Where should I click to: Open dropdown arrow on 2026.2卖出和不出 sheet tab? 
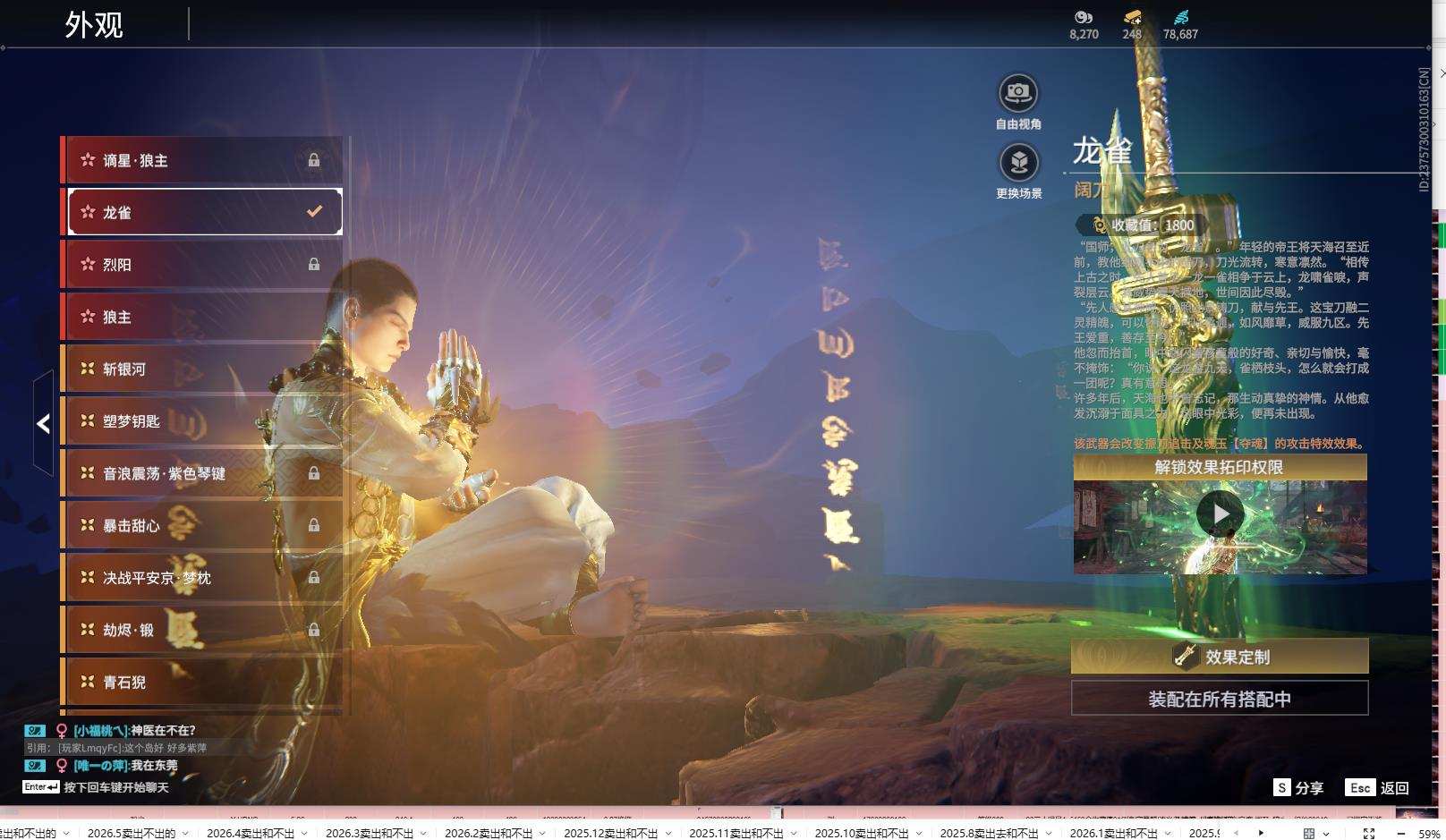542,833
